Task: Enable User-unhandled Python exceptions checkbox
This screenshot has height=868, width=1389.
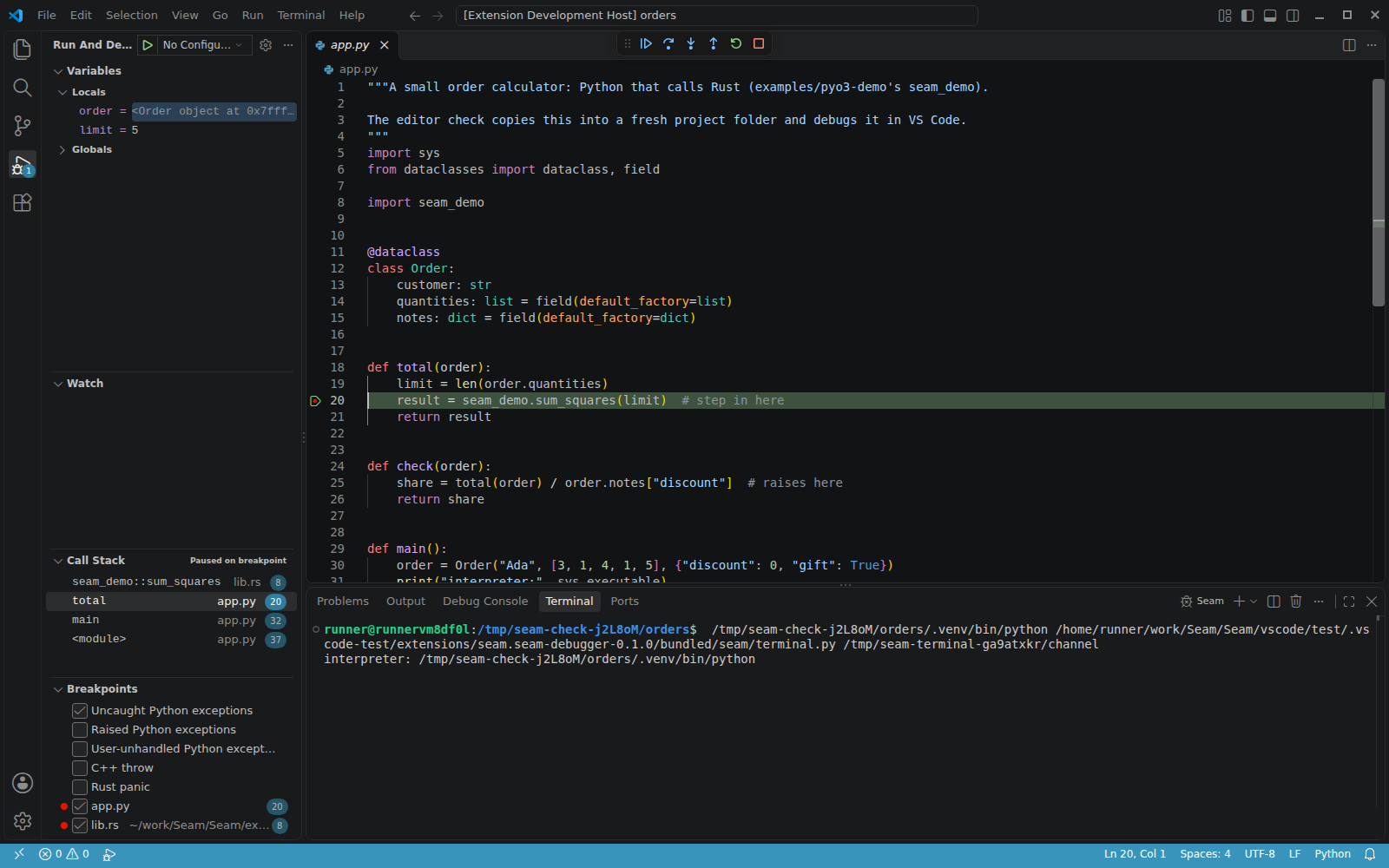Action: click(x=80, y=749)
